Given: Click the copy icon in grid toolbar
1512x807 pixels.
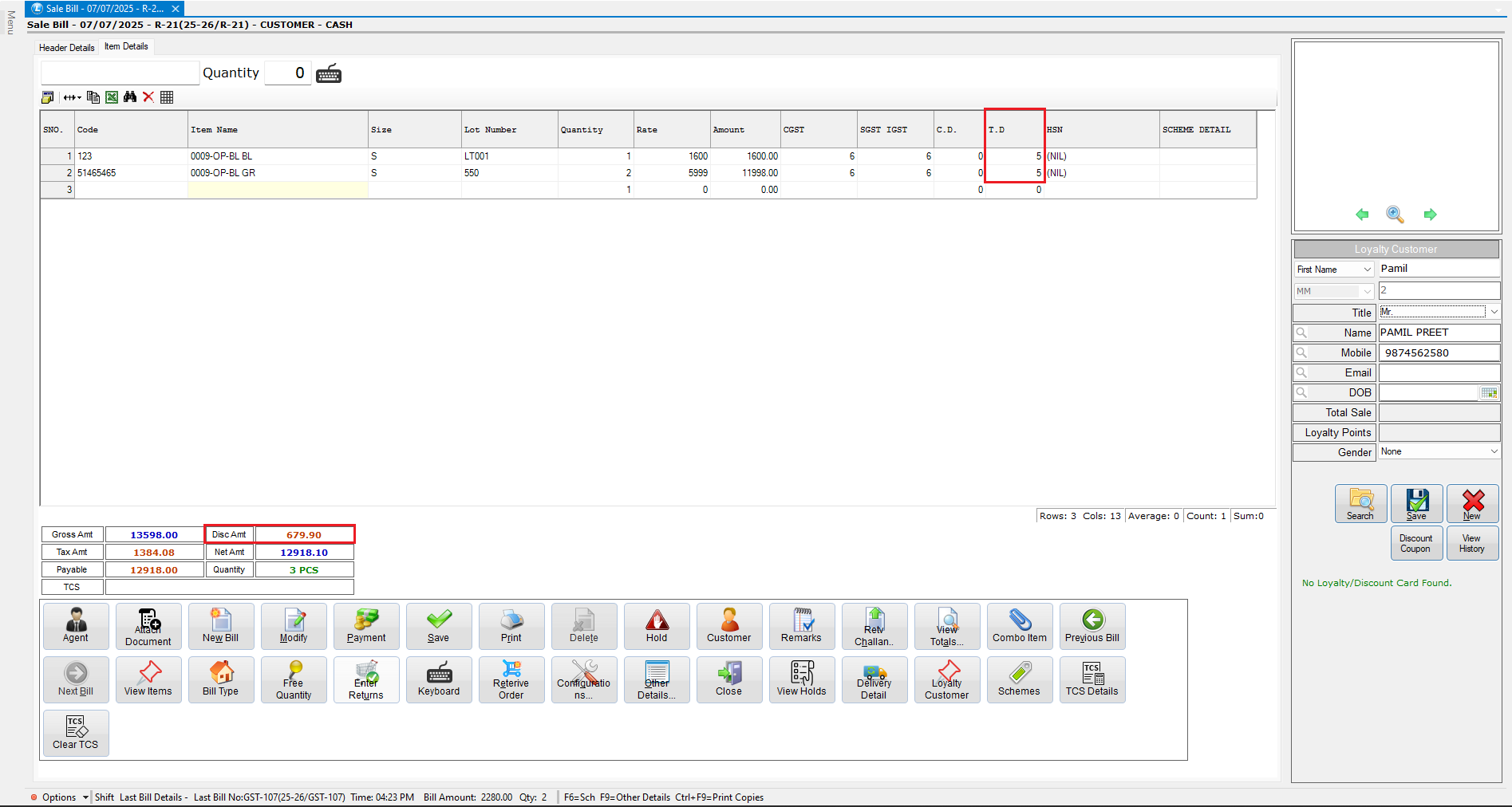Looking at the screenshot, I should [93, 97].
